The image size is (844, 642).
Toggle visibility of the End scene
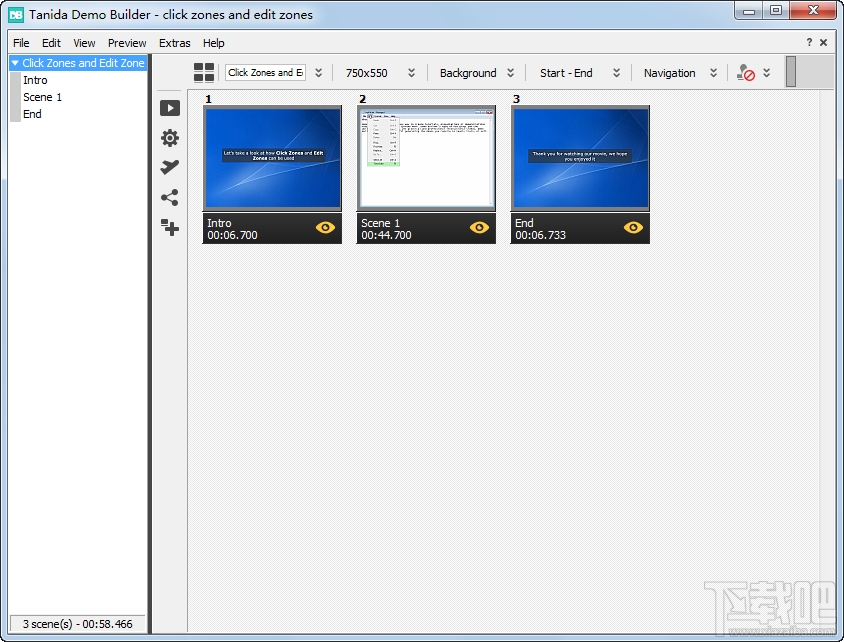633,228
